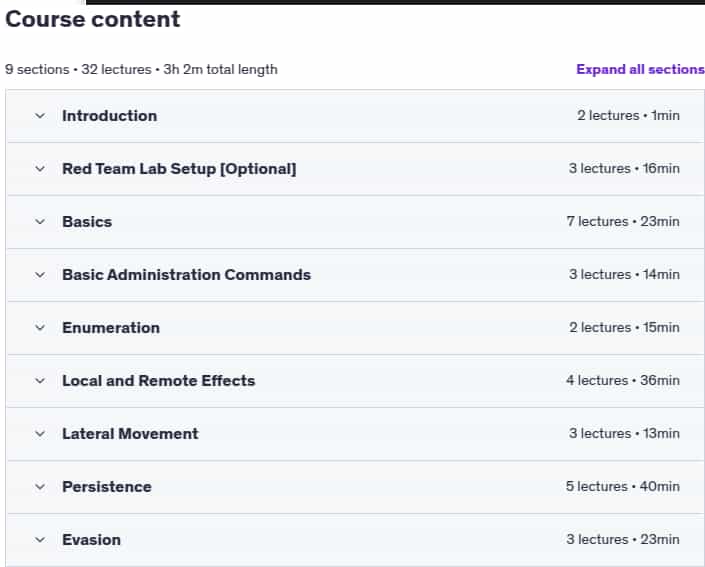The height and width of the screenshot is (567, 705).
Task: Click chevron next to Basic Administration Commands
Action: [x=40, y=275]
